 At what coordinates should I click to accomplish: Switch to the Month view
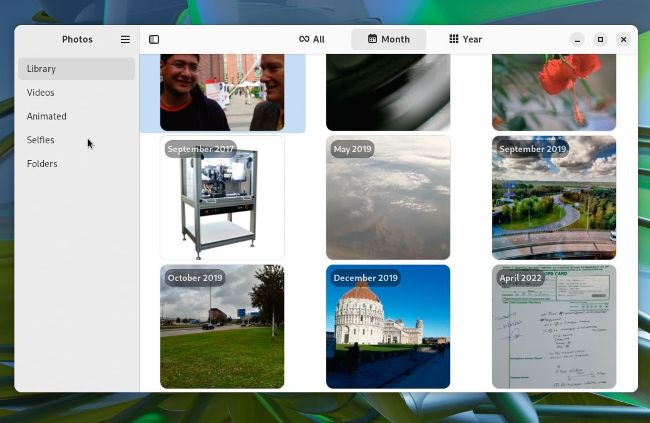[x=388, y=39]
